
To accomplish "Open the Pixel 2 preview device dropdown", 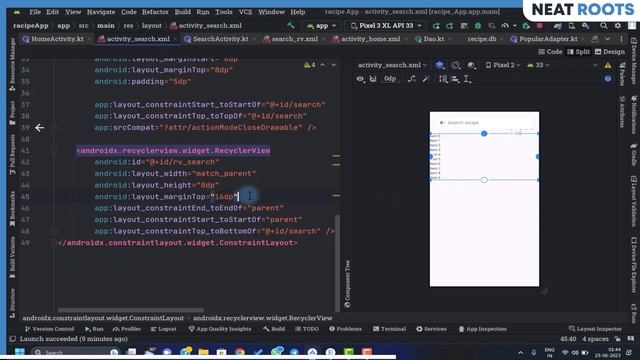I will 502,65.
